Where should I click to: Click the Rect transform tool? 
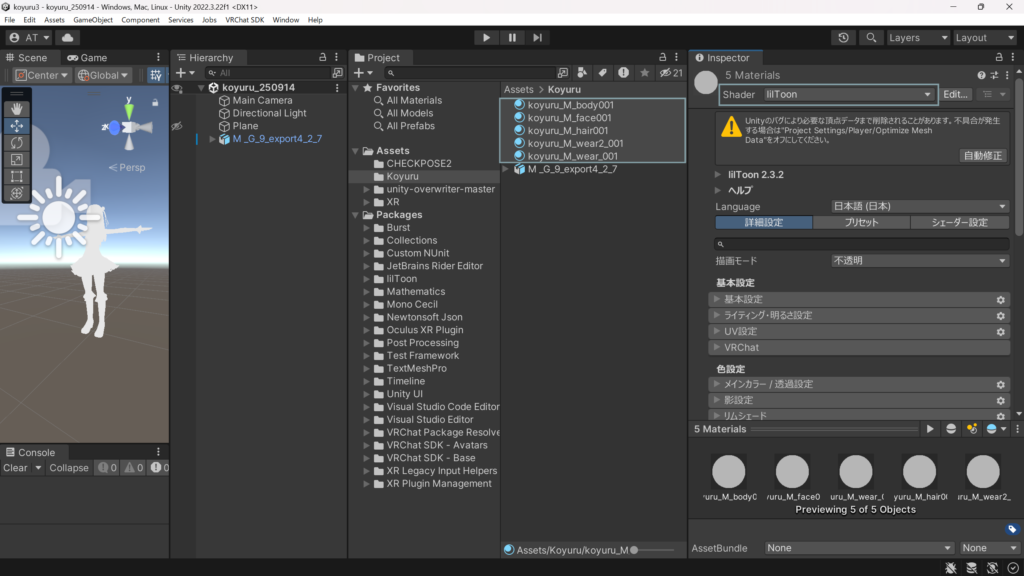point(17,176)
